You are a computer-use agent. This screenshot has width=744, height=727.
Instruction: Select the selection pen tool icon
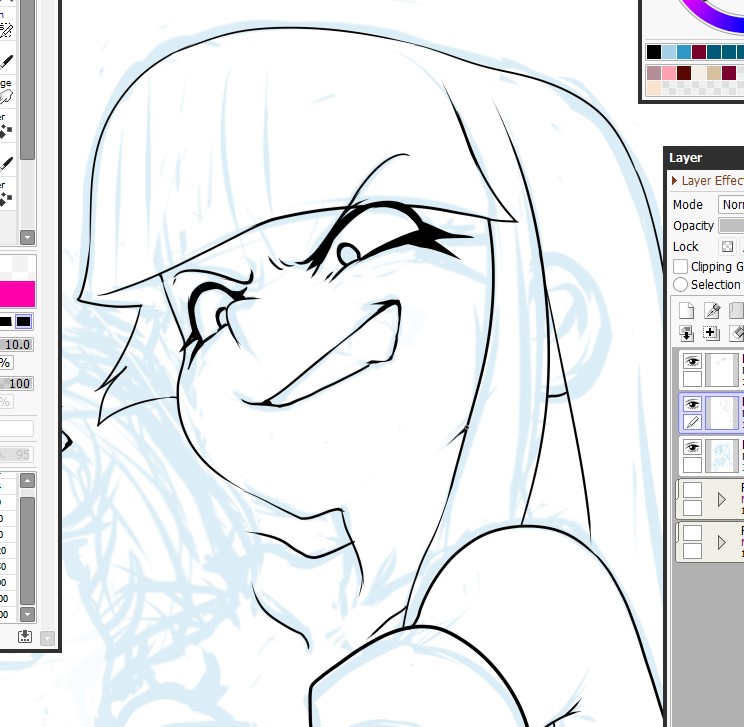[x=6, y=30]
